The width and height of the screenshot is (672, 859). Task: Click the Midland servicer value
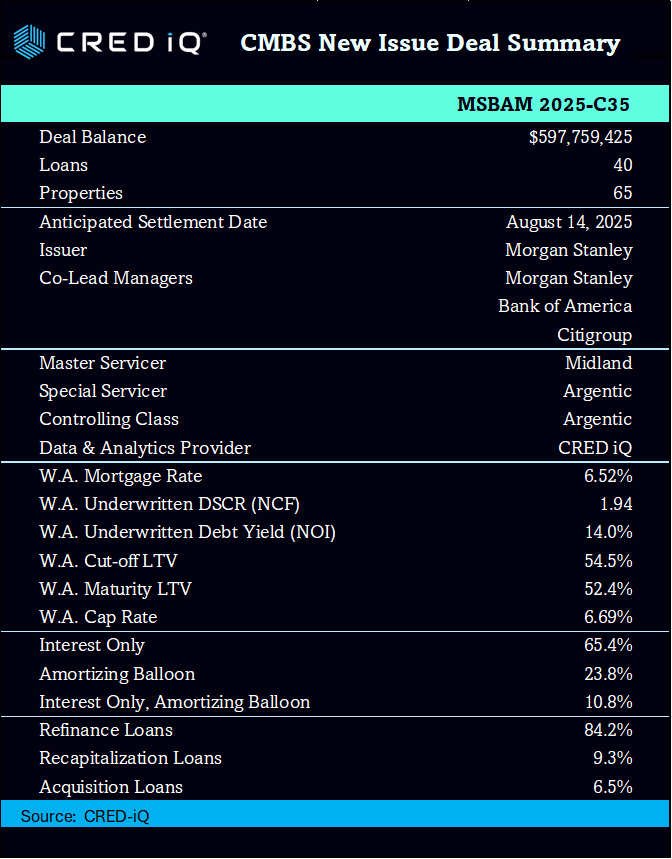tap(598, 363)
